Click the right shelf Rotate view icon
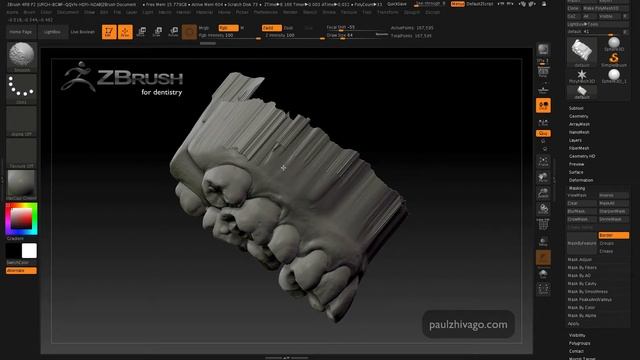This screenshot has width=640, height=360. point(543,209)
